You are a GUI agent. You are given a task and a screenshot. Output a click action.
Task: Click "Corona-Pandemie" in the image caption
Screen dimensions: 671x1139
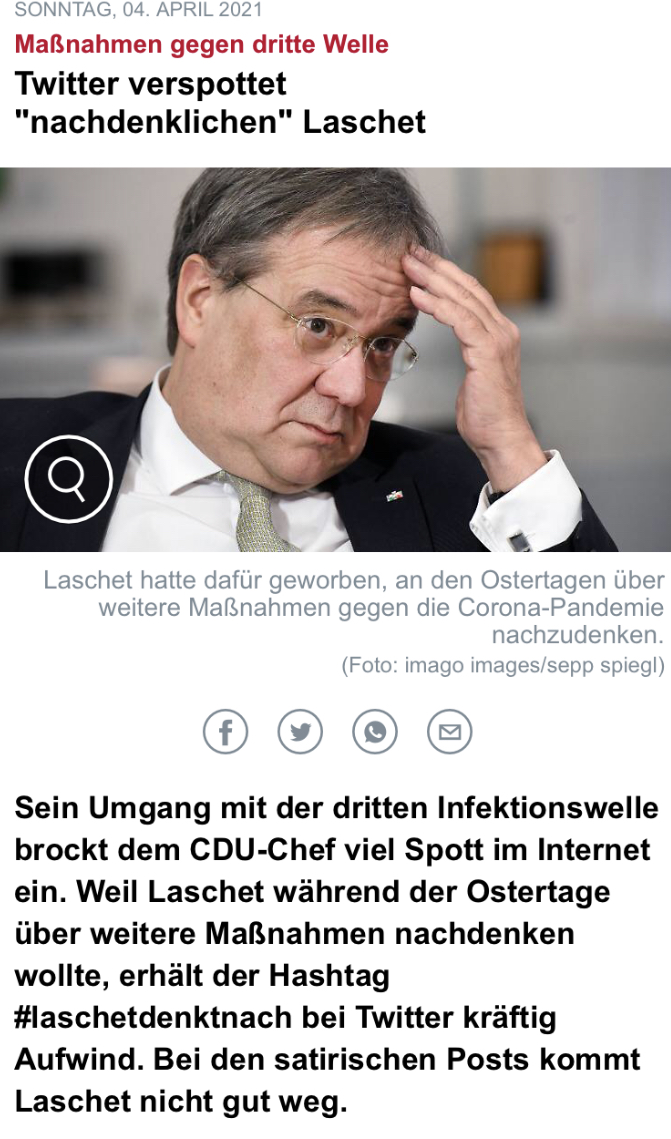(x=561, y=607)
